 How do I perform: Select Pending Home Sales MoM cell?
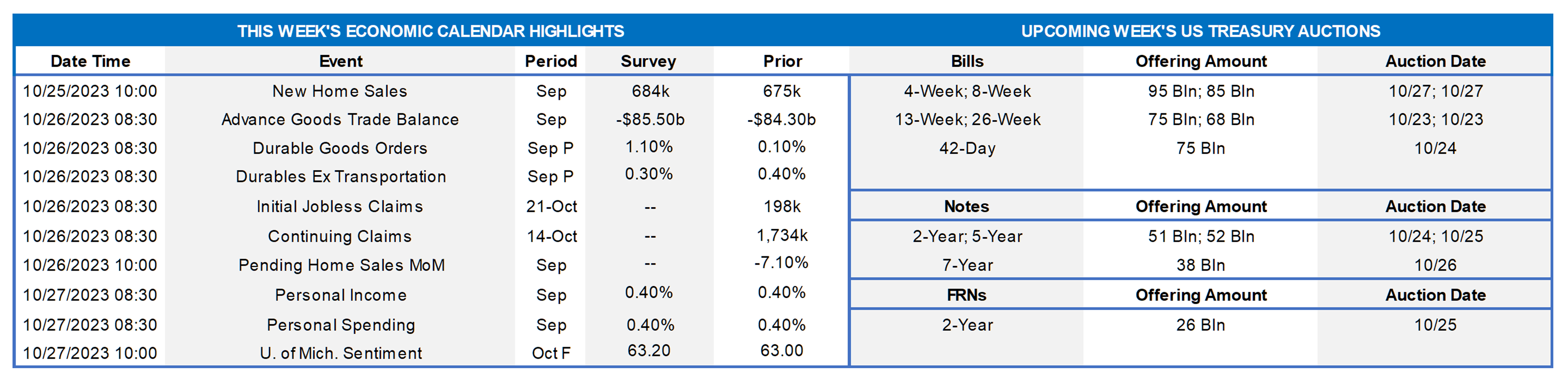[x=342, y=265]
